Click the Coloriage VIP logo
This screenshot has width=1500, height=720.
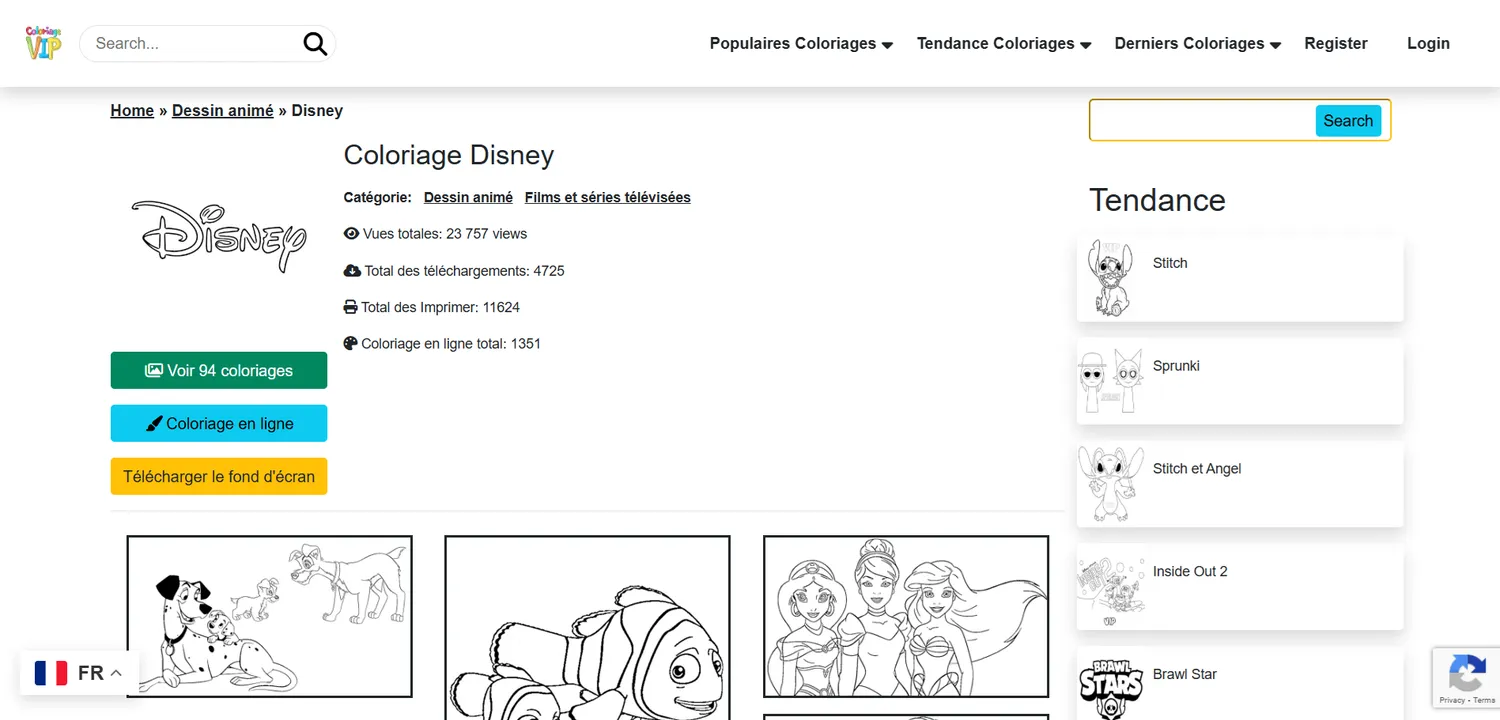click(x=43, y=43)
